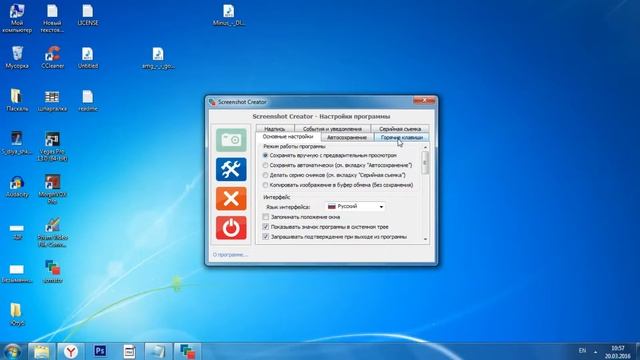Open the 'О программе...' link
The height and width of the screenshot is (360, 640).
[x=230, y=255]
